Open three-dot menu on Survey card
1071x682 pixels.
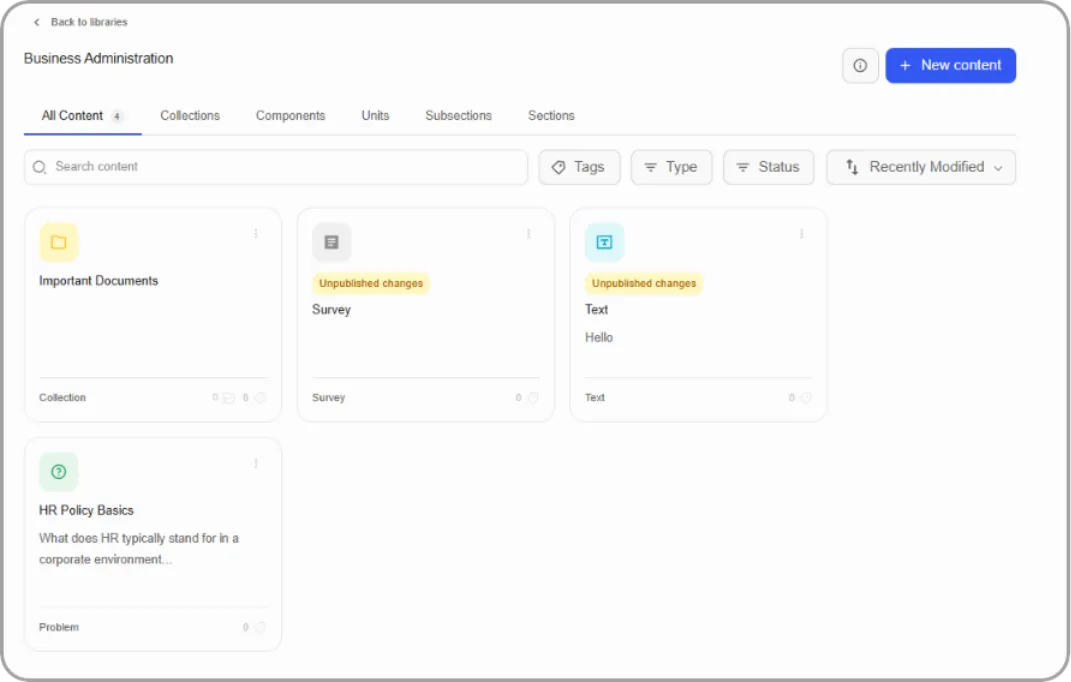coord(529,234)
